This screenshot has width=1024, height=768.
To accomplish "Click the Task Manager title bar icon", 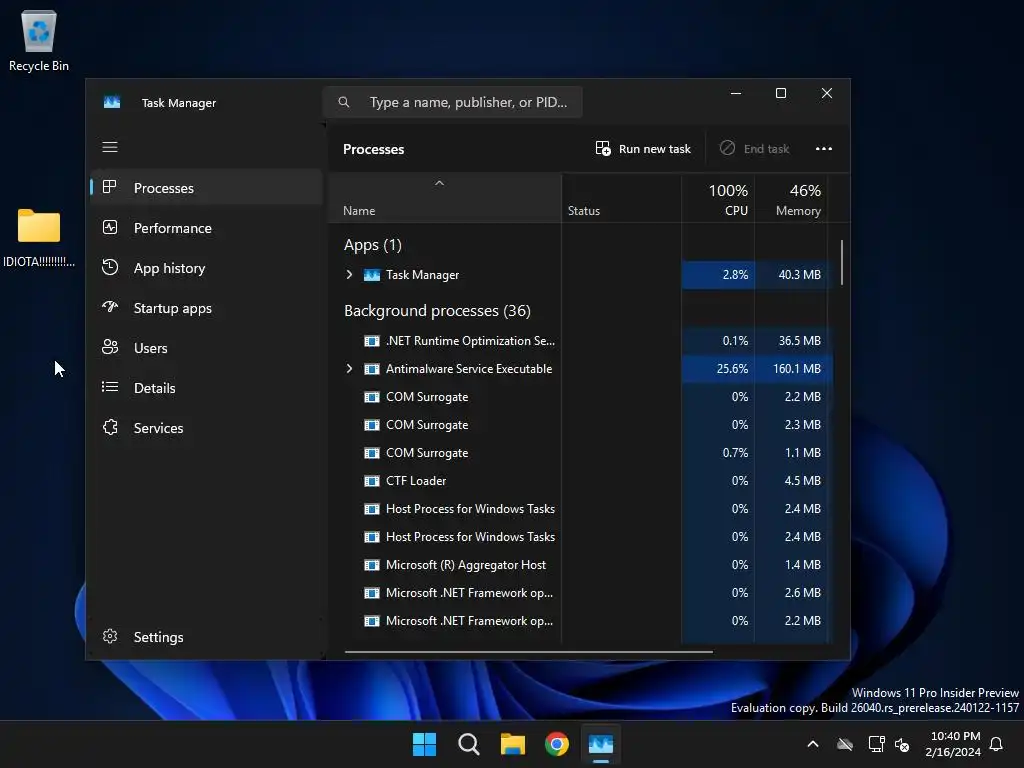I will point(112,103).
